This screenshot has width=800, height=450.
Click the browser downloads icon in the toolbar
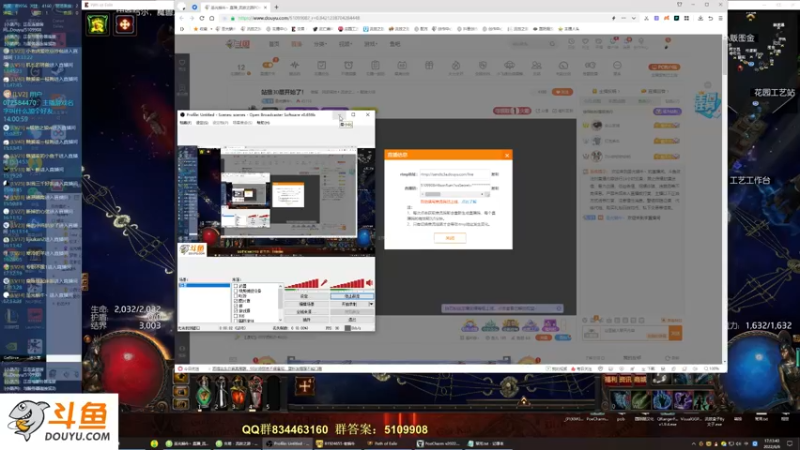tap(701, 18)
